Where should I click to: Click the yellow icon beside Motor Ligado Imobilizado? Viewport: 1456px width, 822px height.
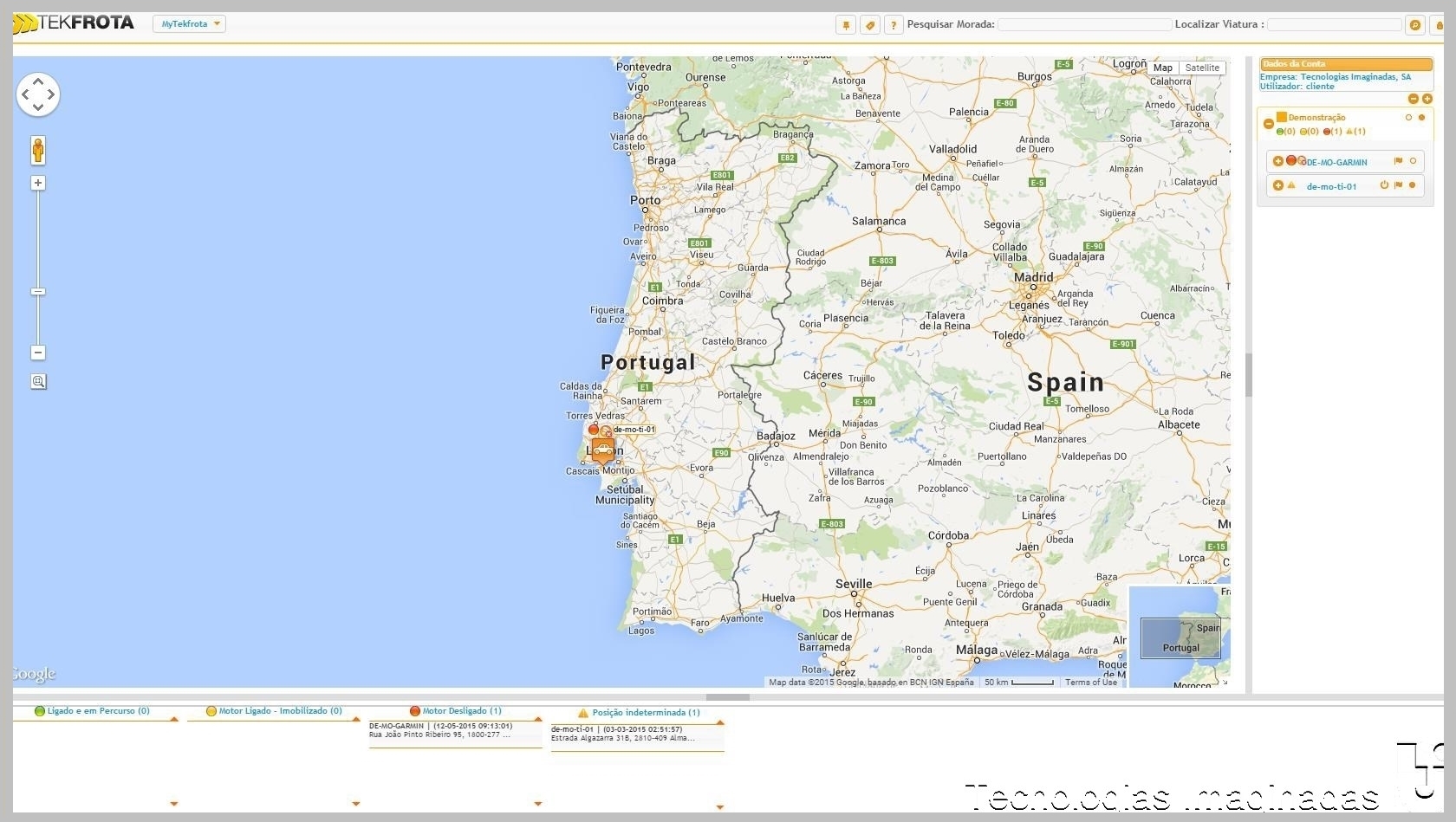coord(211,711)
